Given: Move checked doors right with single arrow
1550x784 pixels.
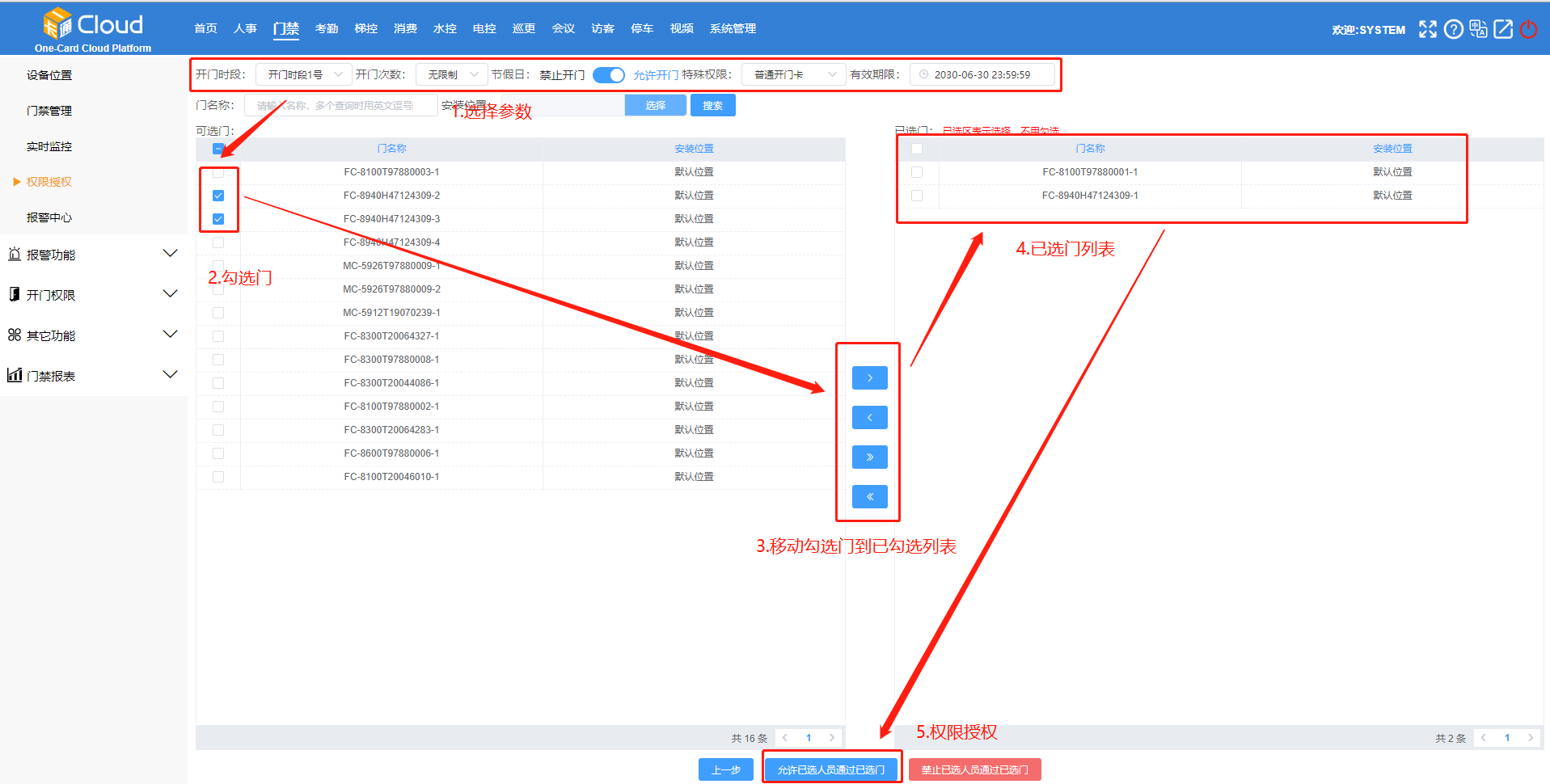Looking at the screenshot, I should click(869, 377).
